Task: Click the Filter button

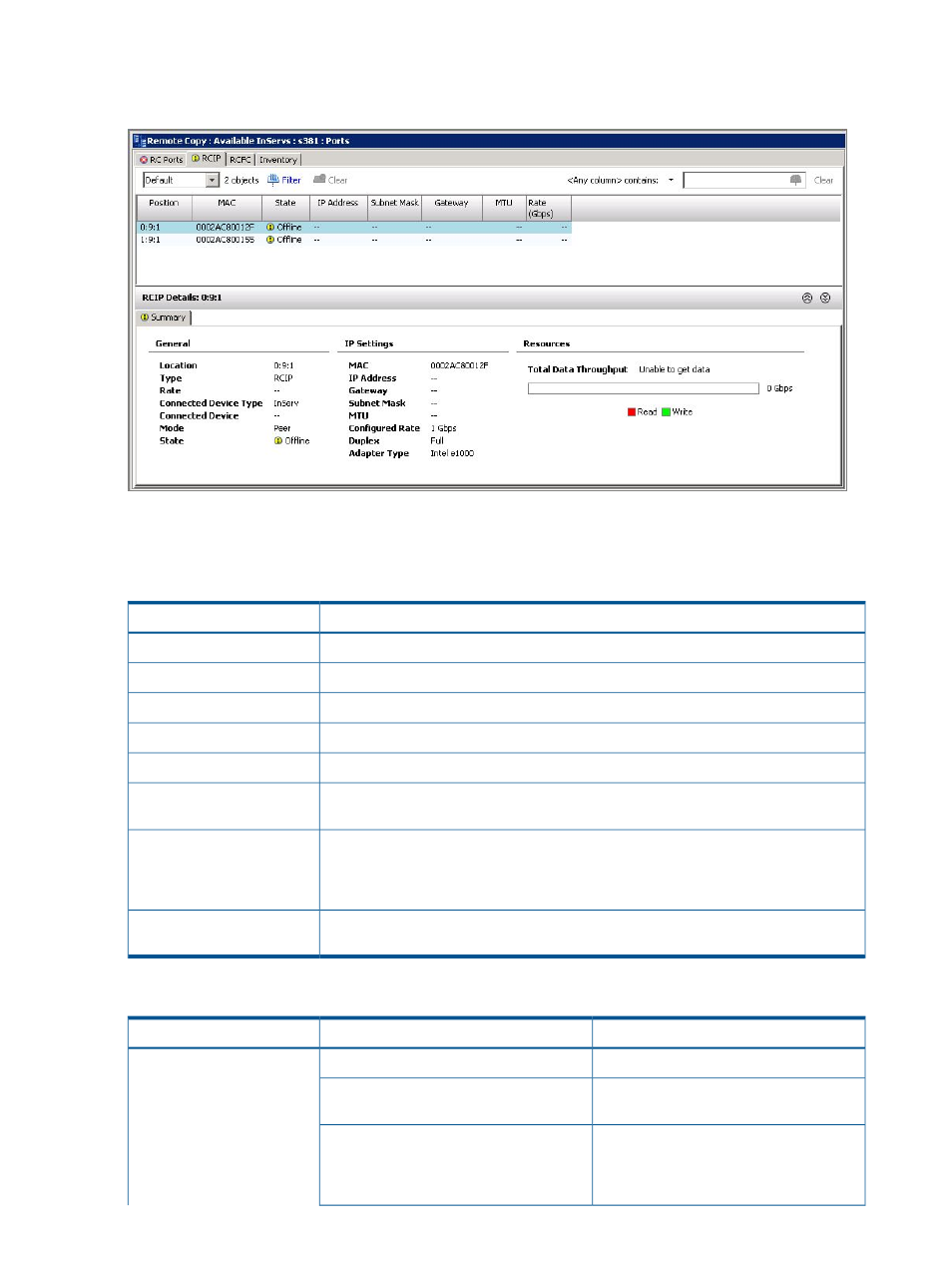Action: click(x=284, y=180)
